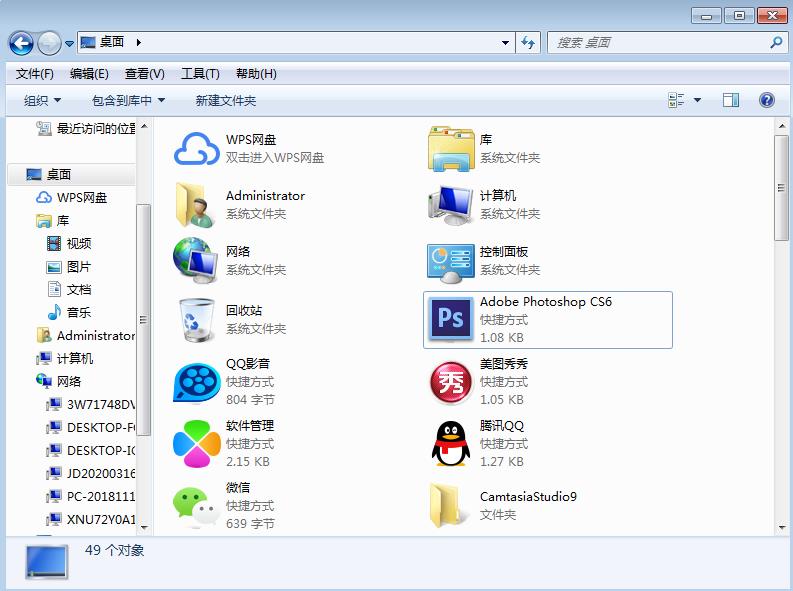This screenshot has width=793, height=591.
Task: Select network computer XNU72Y0A1 in sidebar
Action: tap(91, 519)
